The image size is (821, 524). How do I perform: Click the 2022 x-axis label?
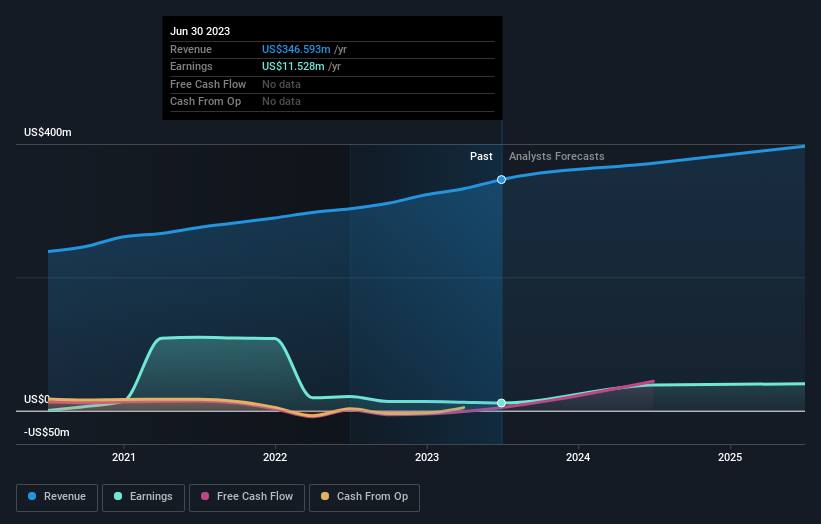pos(275,458)
